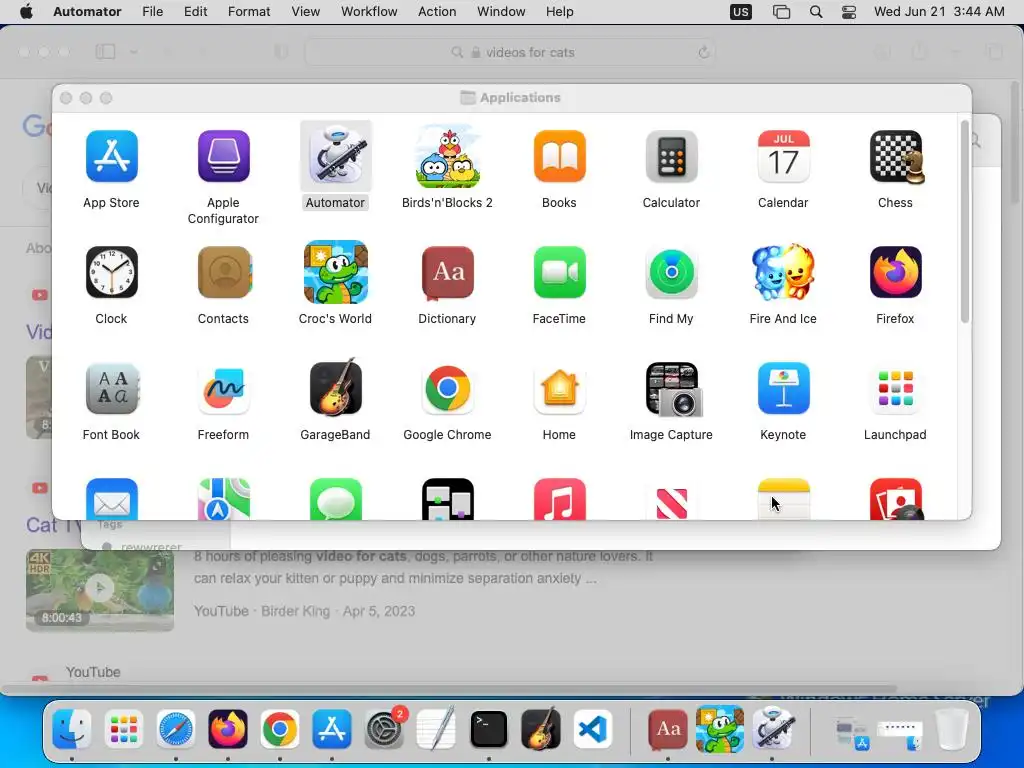This screenshot has width=1024, height=768.
Task: Select the News app icon
Action: coord(671,502)
